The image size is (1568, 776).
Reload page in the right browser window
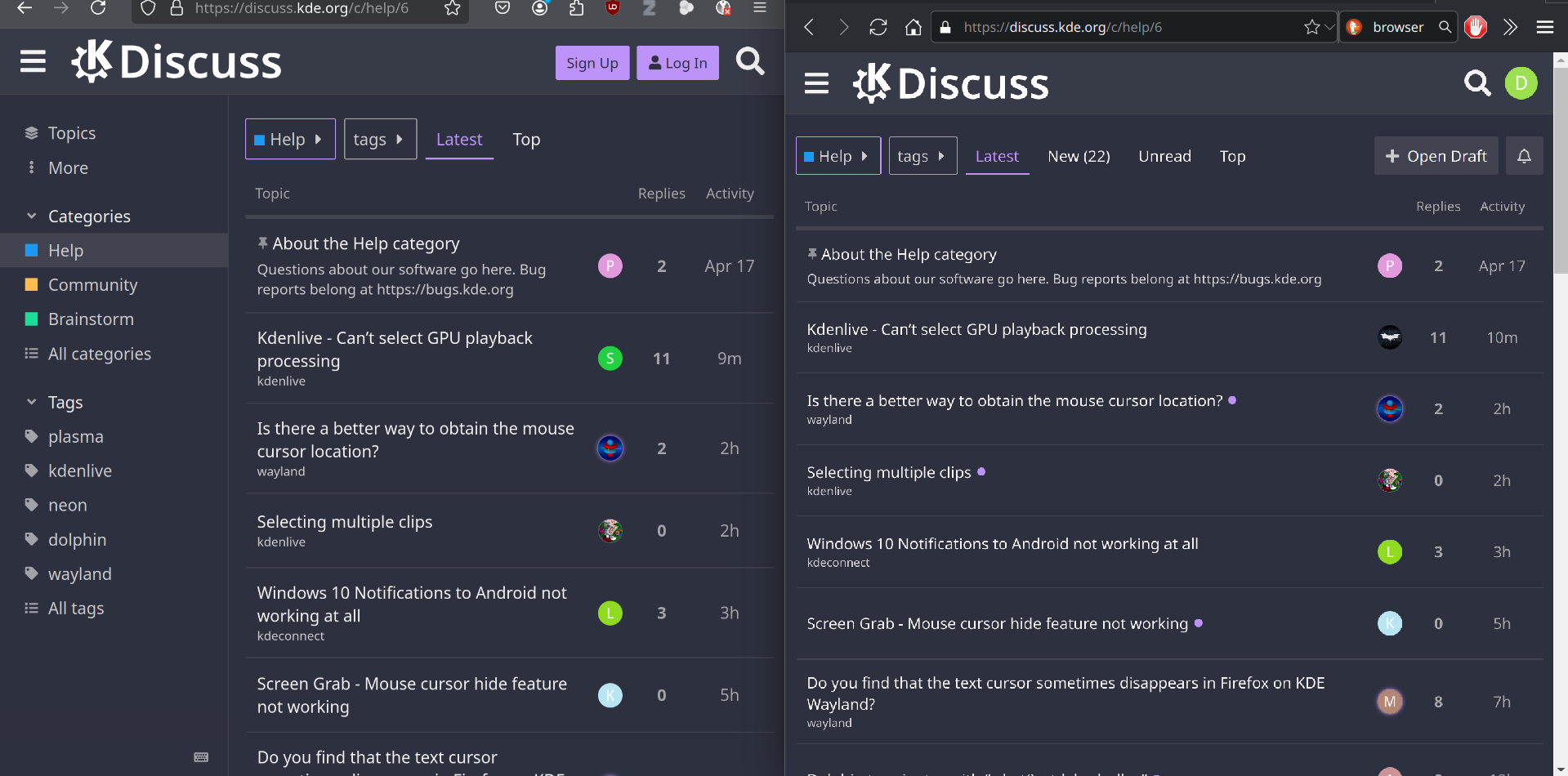pyautogui.click(x=878, y=27)
